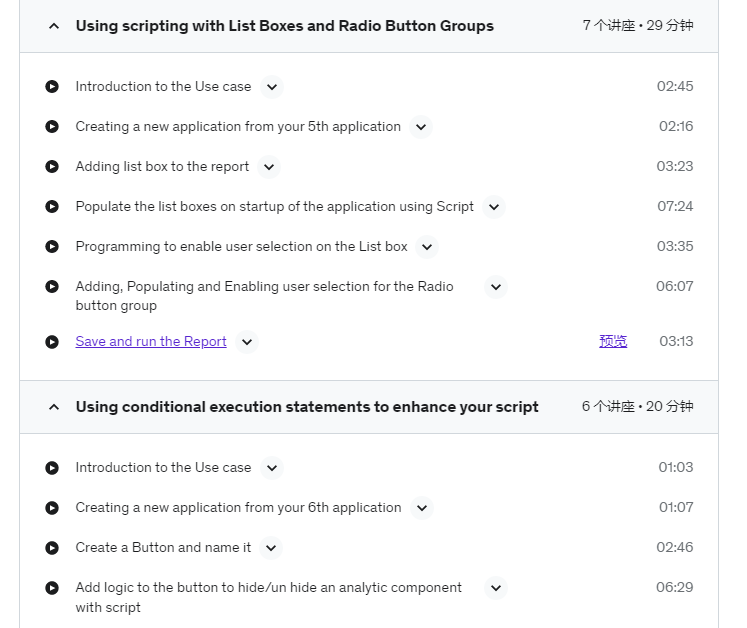Click the 预览 preview link
Screen dimensions: 747x628
pyautogui.click(x=613, y=341)
